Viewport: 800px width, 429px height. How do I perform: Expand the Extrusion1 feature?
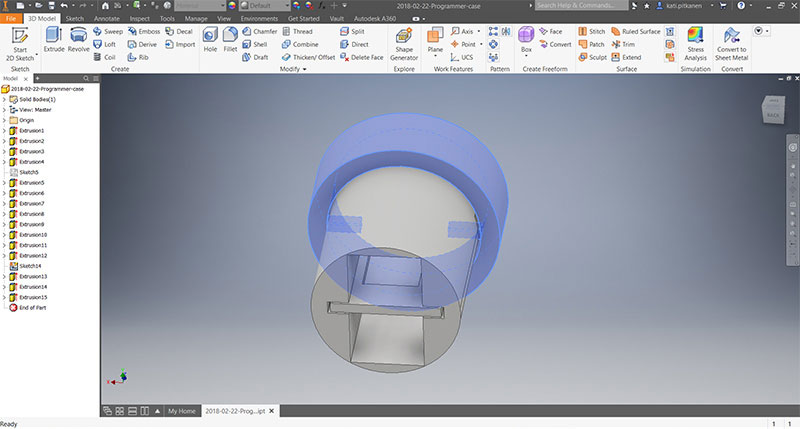[5, 131]
